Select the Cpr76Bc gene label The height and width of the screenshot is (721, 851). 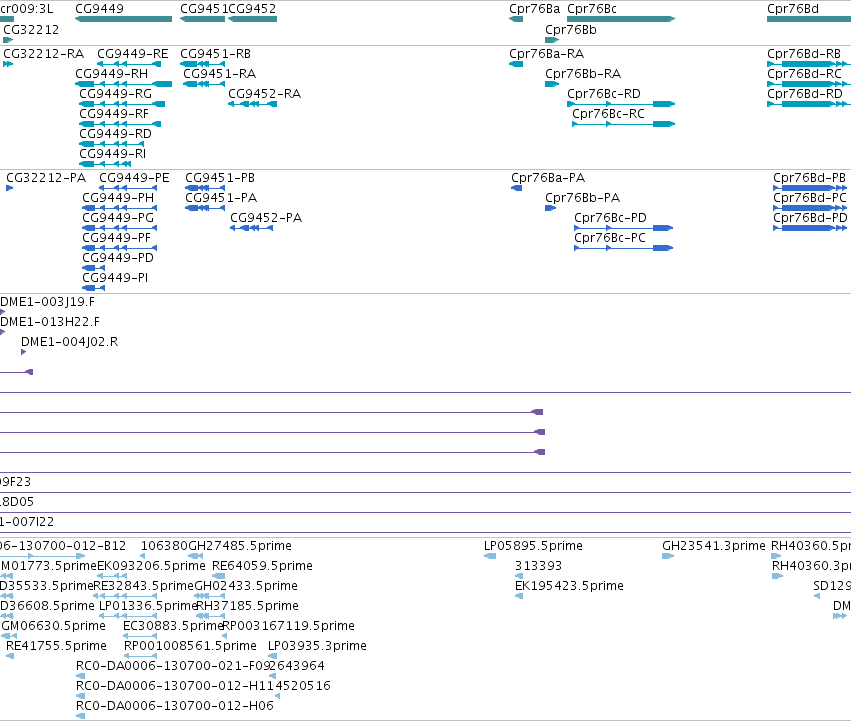coord(592,9)
